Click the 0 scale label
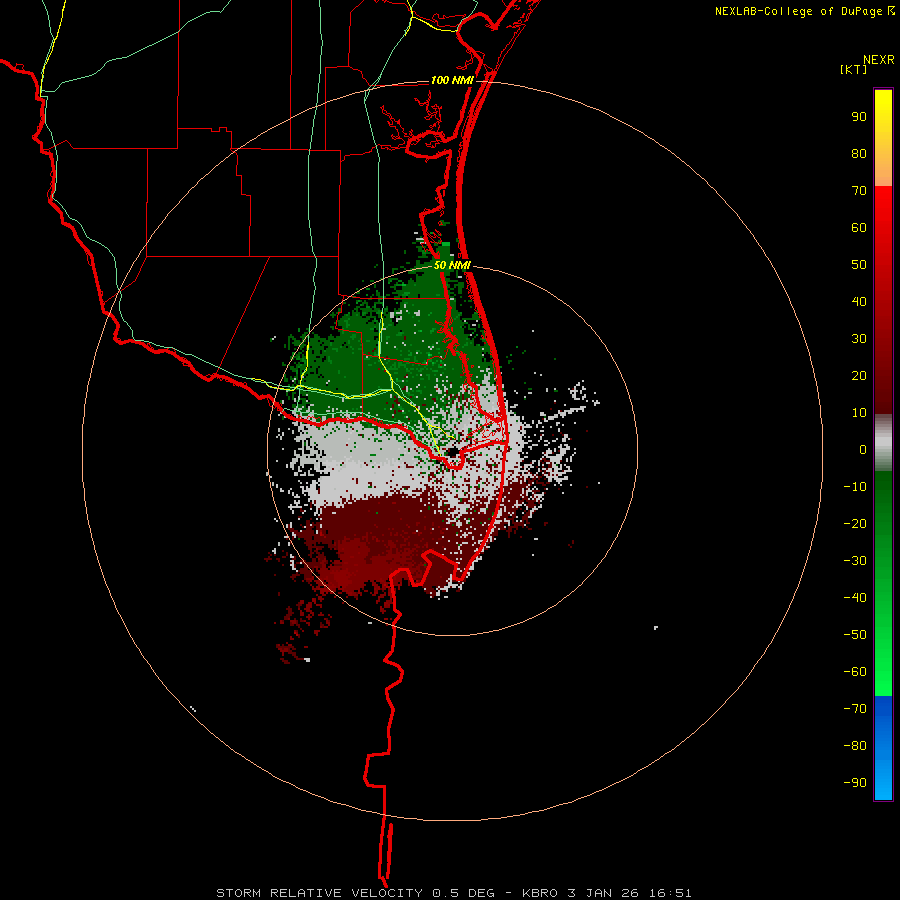The image size is (900, 900). click(x=863, y=450)
